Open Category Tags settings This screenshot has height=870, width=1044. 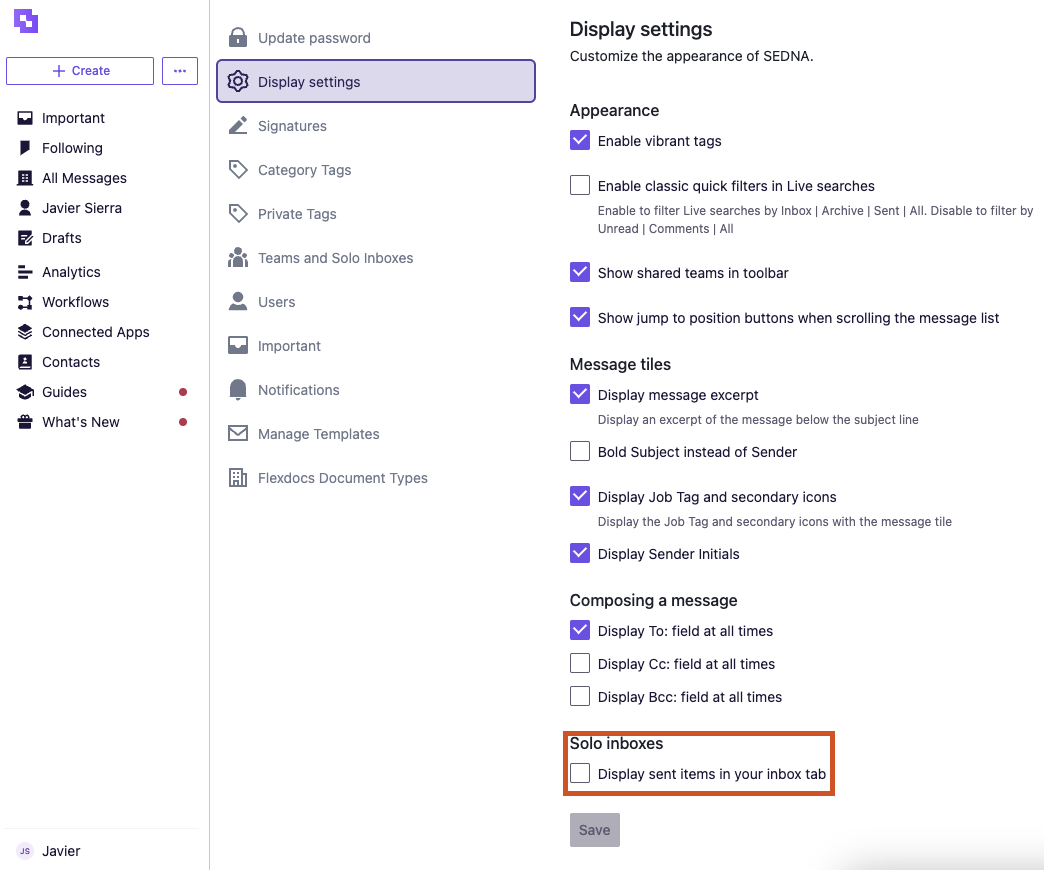pos(376,170)
